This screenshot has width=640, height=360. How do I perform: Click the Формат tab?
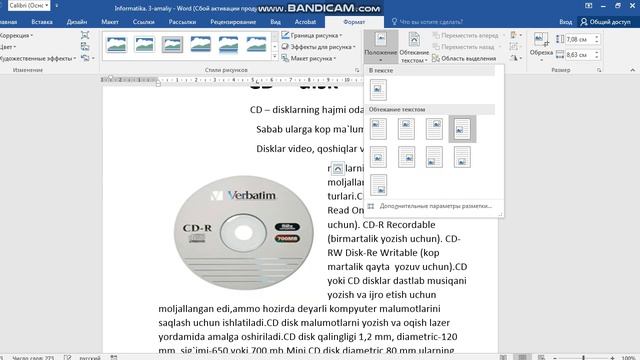coord(354,22)
